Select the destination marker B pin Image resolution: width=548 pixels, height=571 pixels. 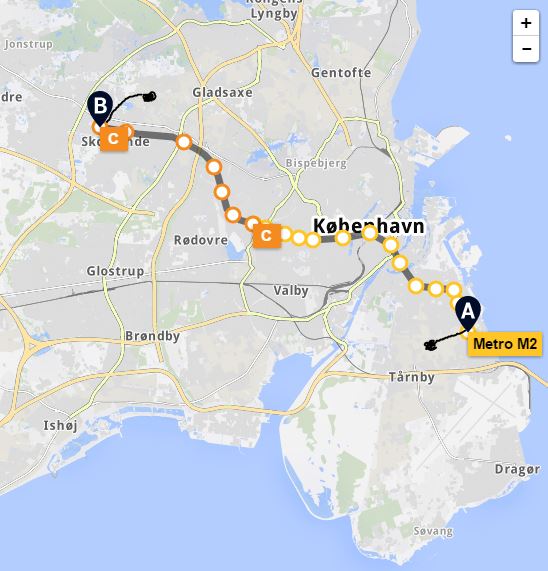point(100,109)
